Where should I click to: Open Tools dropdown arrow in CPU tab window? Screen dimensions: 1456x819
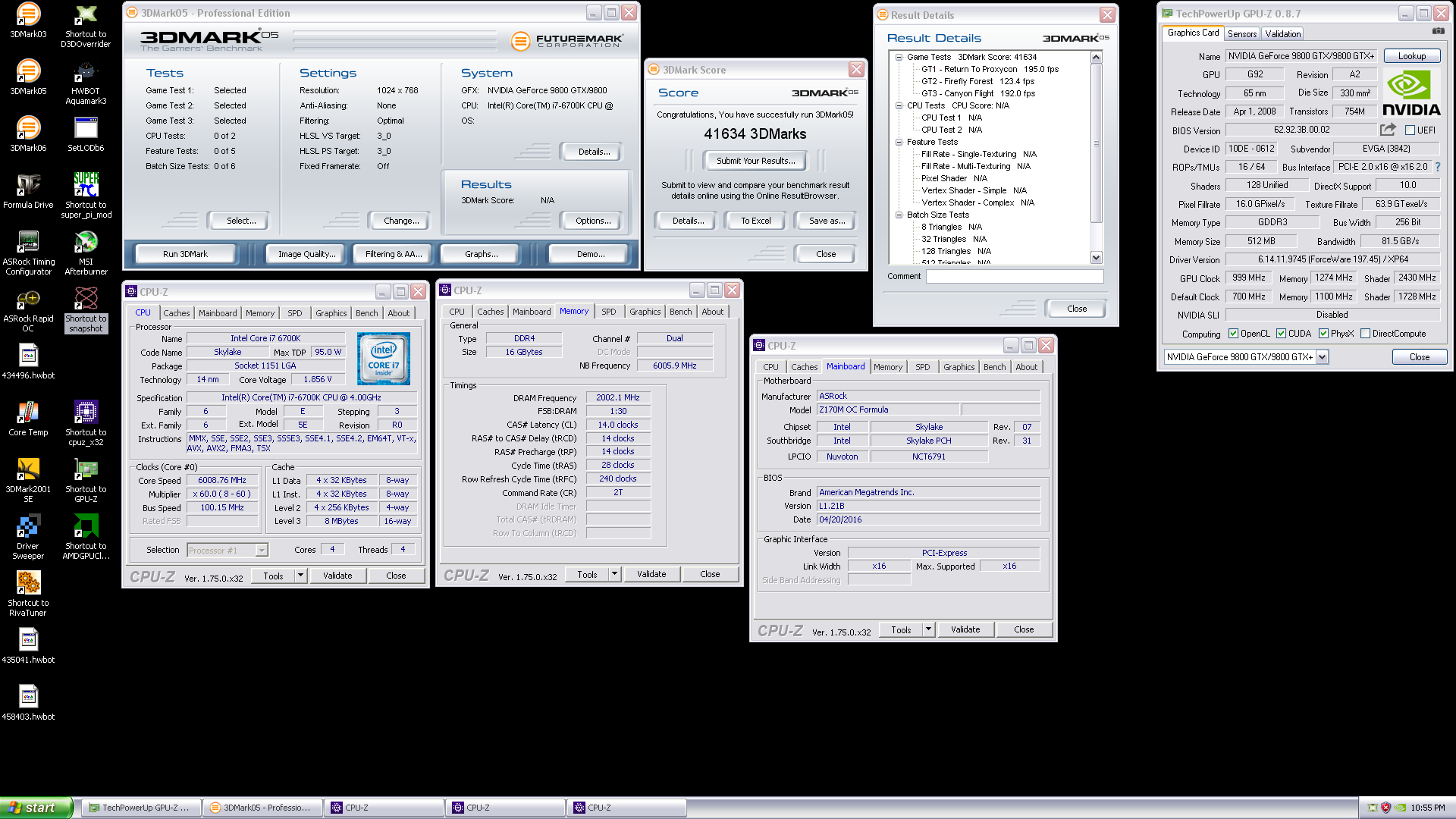[300, 576]
